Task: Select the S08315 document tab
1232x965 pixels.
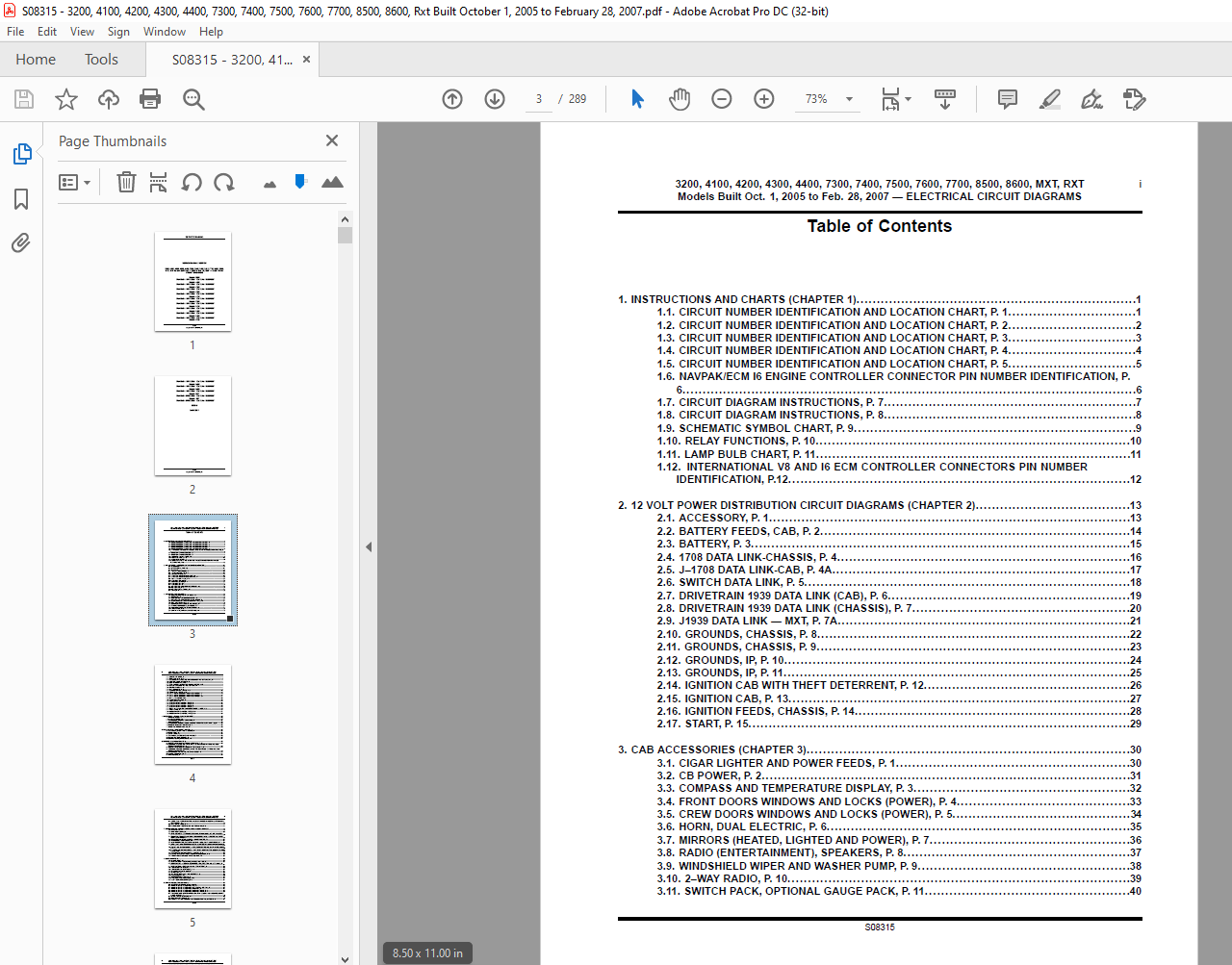Action: (x=232, y=60)
